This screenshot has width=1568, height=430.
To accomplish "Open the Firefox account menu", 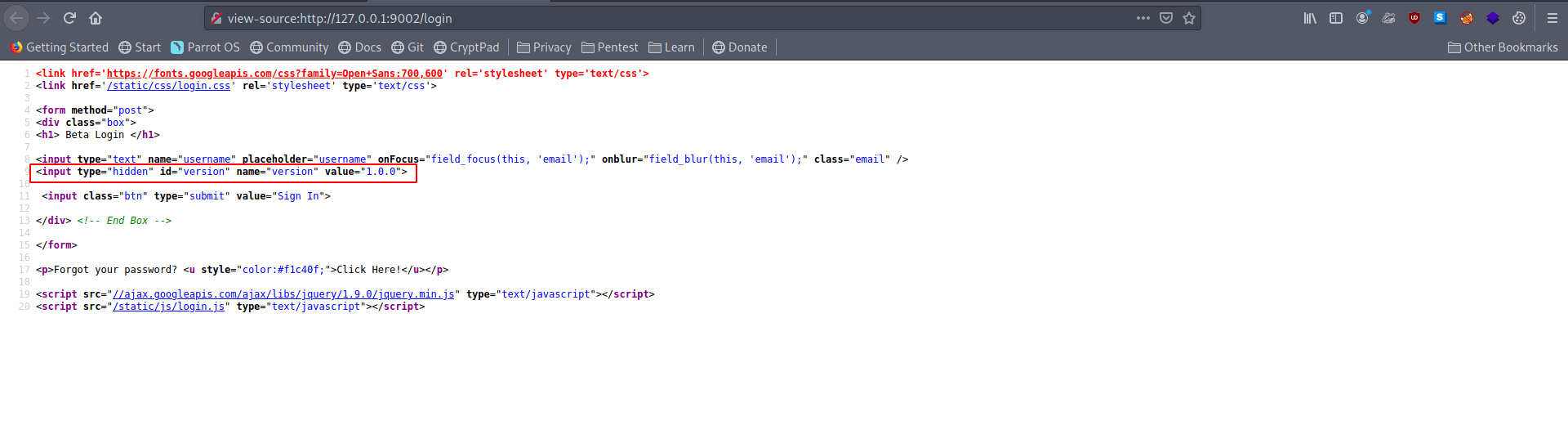I will (1362, 18).
